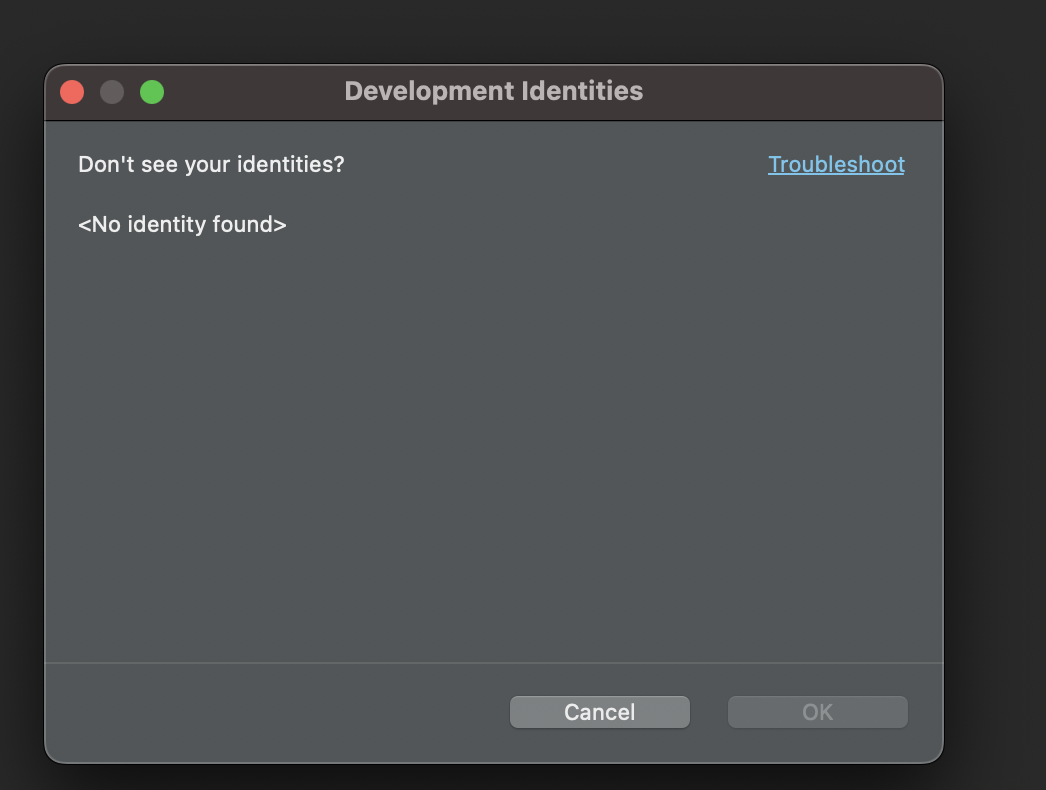Click the disabled OK button
The image size is (1046, 790).
817,712
